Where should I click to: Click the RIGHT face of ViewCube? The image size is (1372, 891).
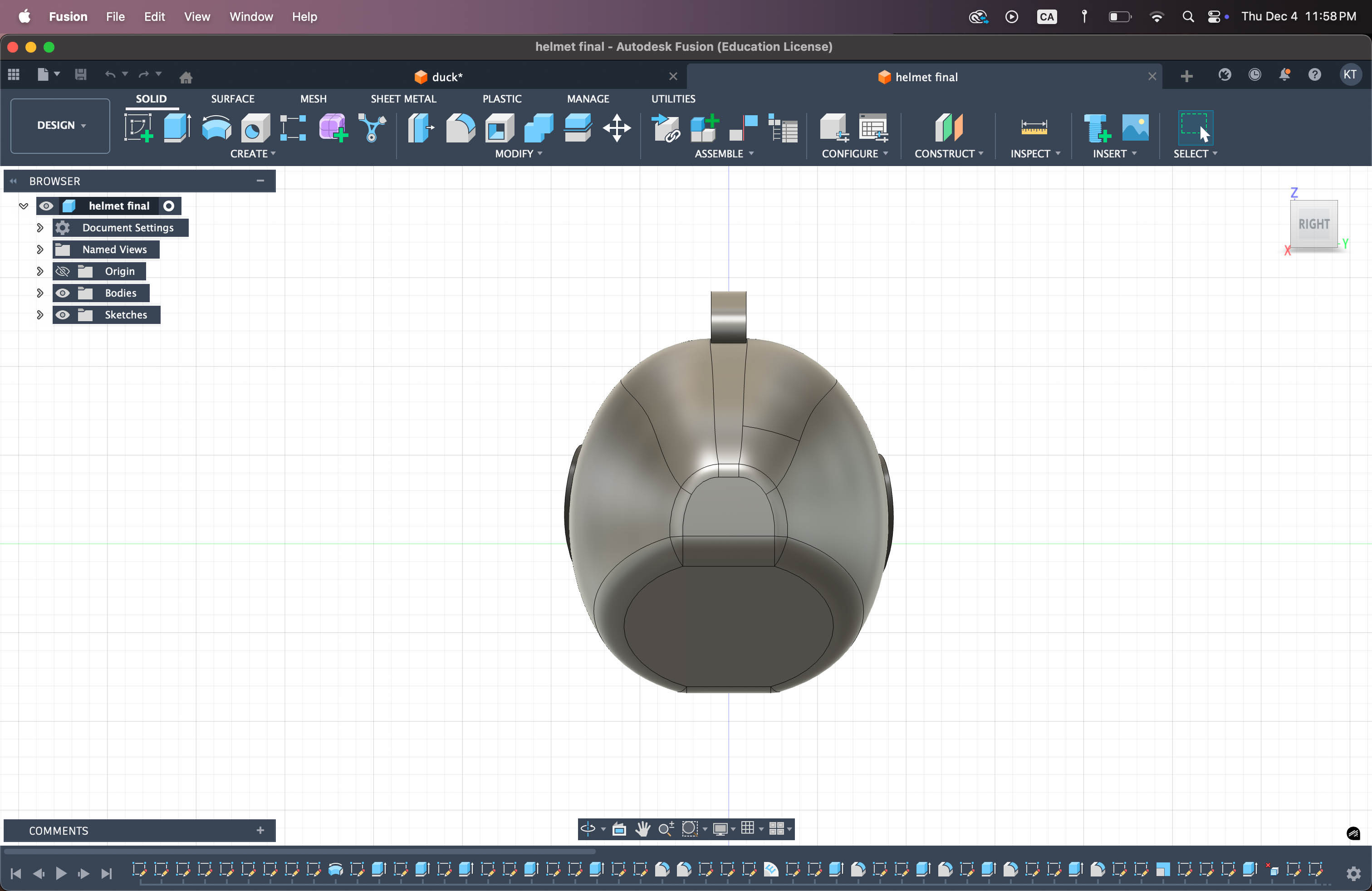tap(1314, 224)
